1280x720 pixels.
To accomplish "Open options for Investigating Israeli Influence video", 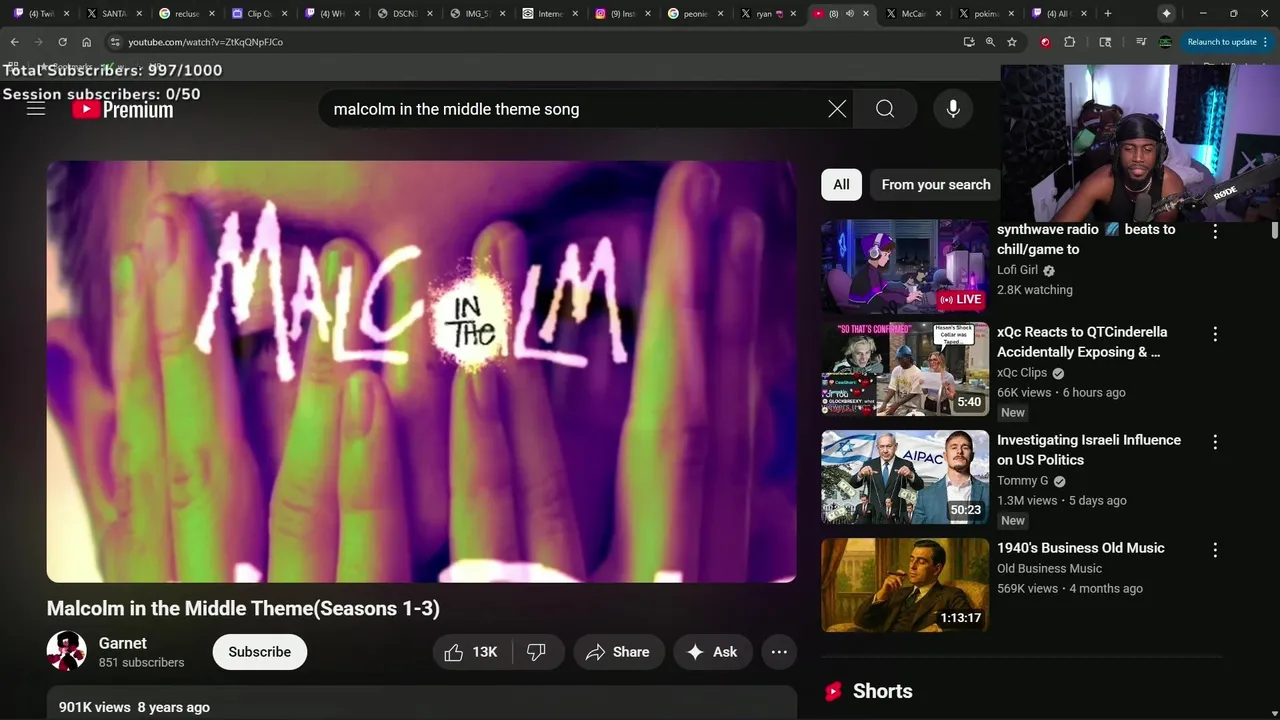I will tap(1215, 442).
